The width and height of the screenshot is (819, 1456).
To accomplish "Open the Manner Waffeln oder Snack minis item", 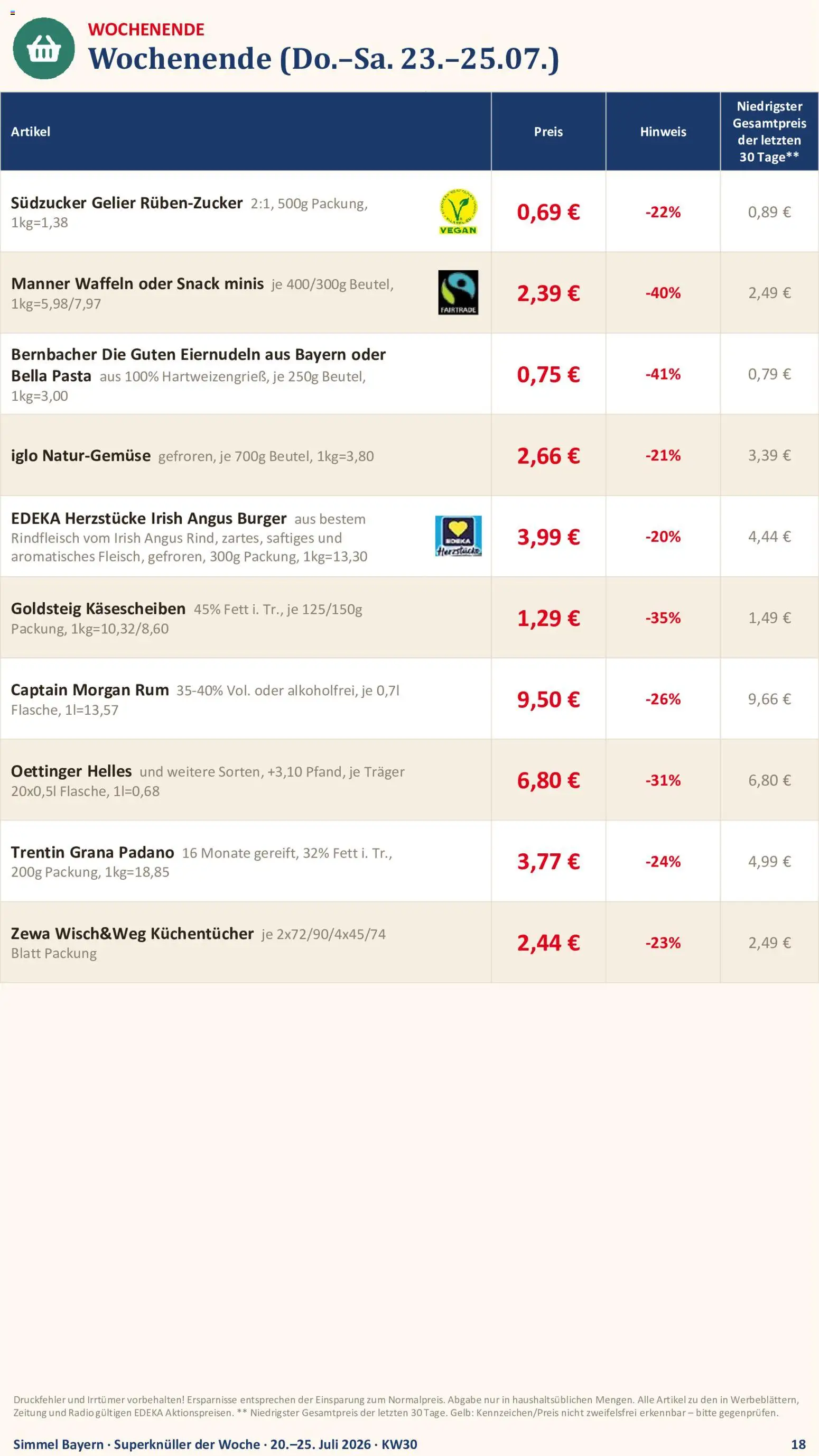I will pos(137,284).
